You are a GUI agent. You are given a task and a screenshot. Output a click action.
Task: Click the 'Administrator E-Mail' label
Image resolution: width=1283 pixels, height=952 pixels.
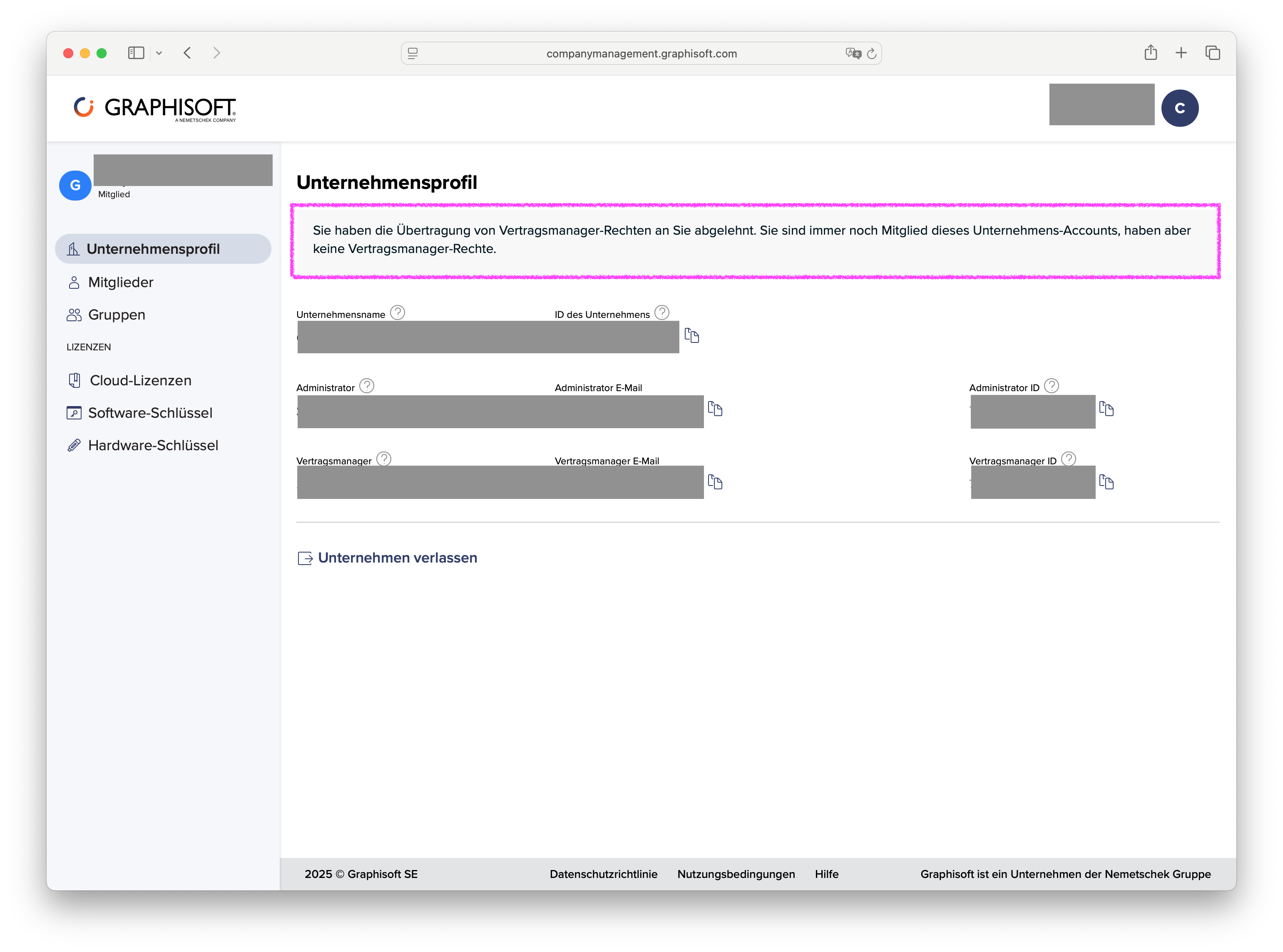coord(598,388)
